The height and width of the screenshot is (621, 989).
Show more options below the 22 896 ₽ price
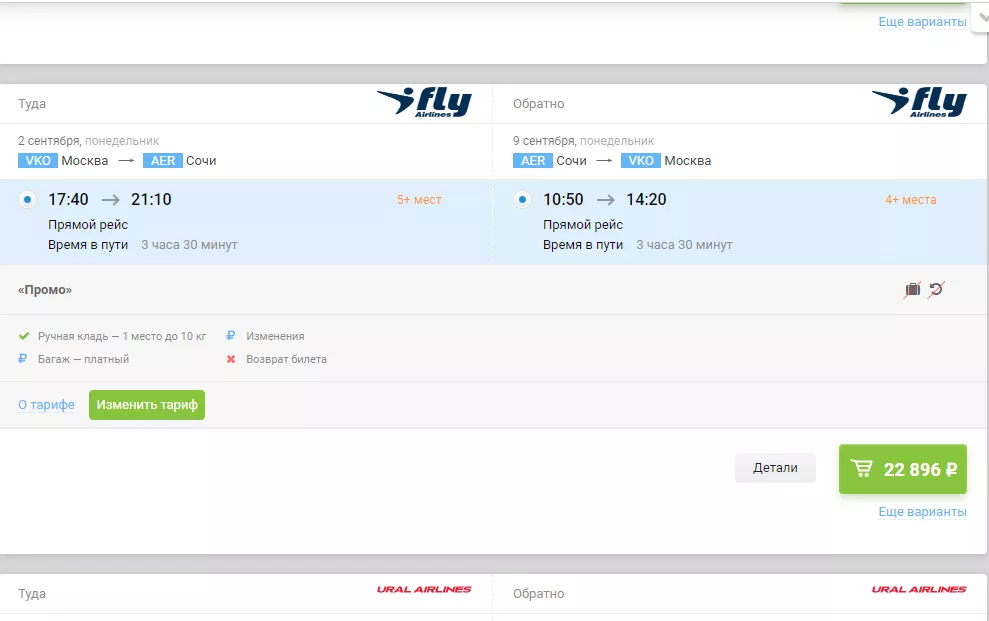click(922, 512)
